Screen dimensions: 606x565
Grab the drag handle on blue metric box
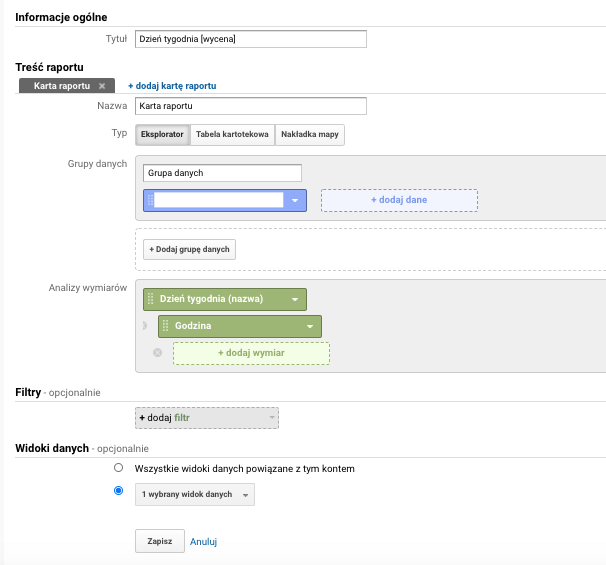coord(151,200)
